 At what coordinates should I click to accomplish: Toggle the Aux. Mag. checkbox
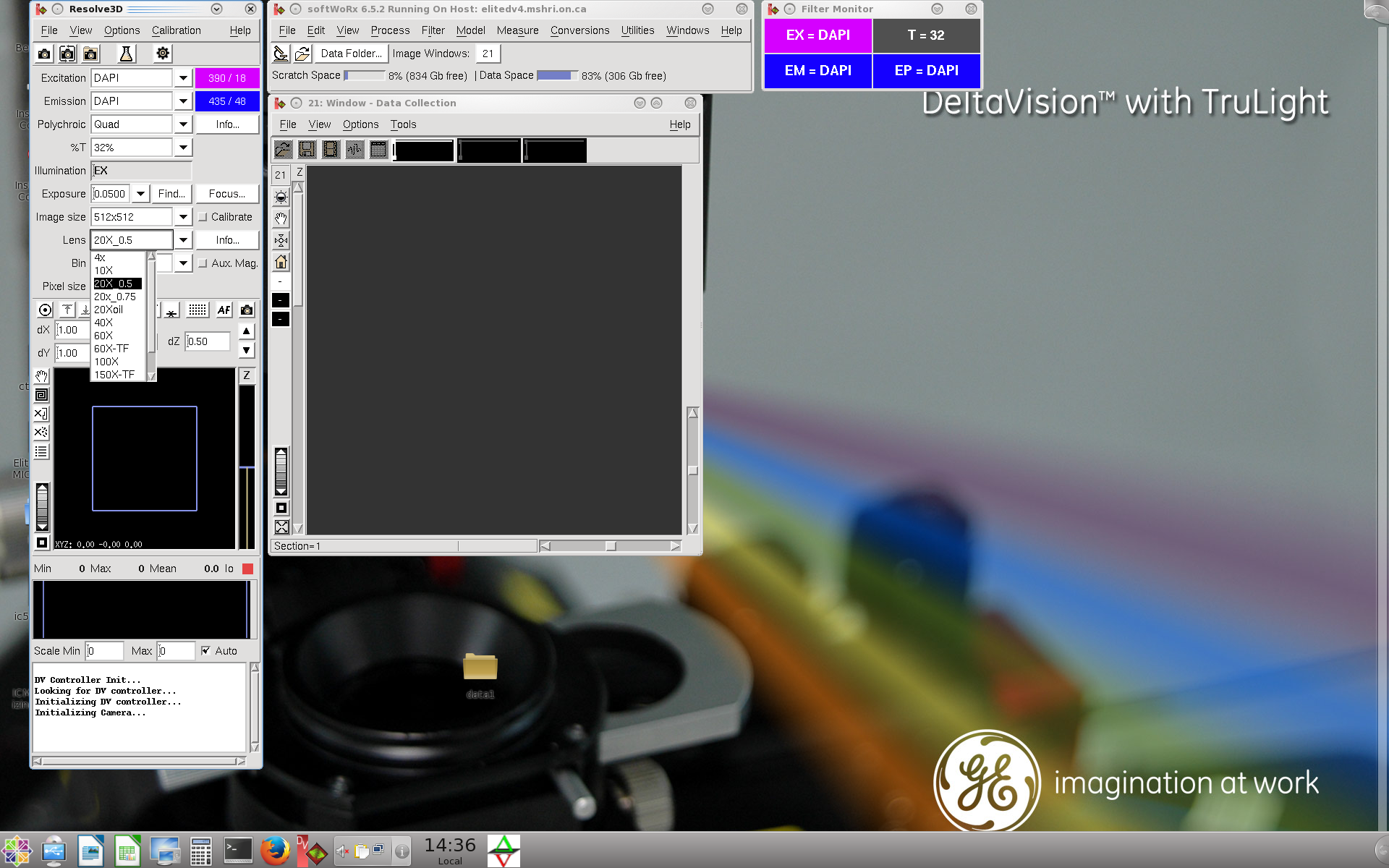[203, 263]
